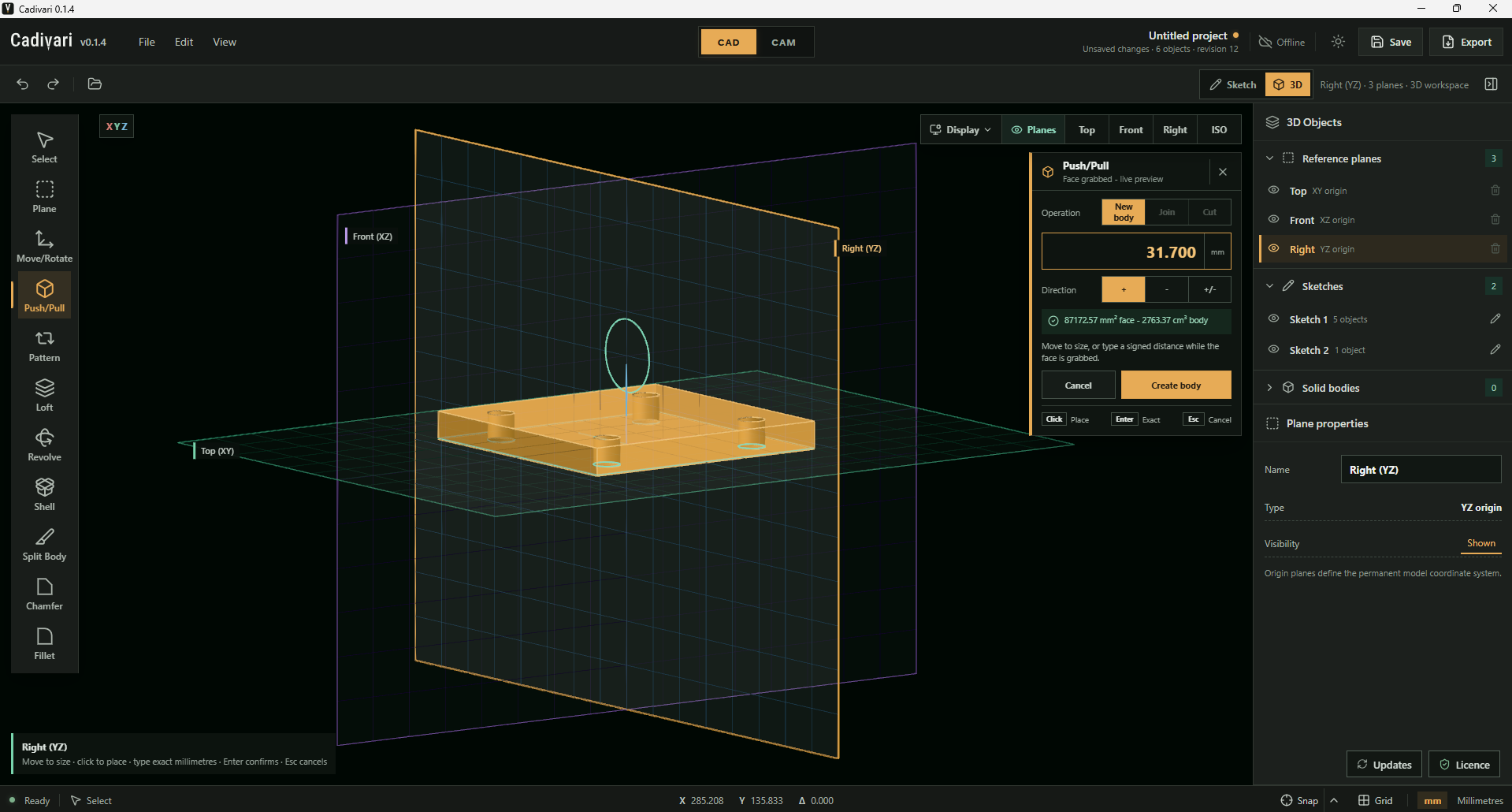This screenshot has width=1512, height=812.
Task: Toggle Snap in status bar
Action: (1299, 800)
